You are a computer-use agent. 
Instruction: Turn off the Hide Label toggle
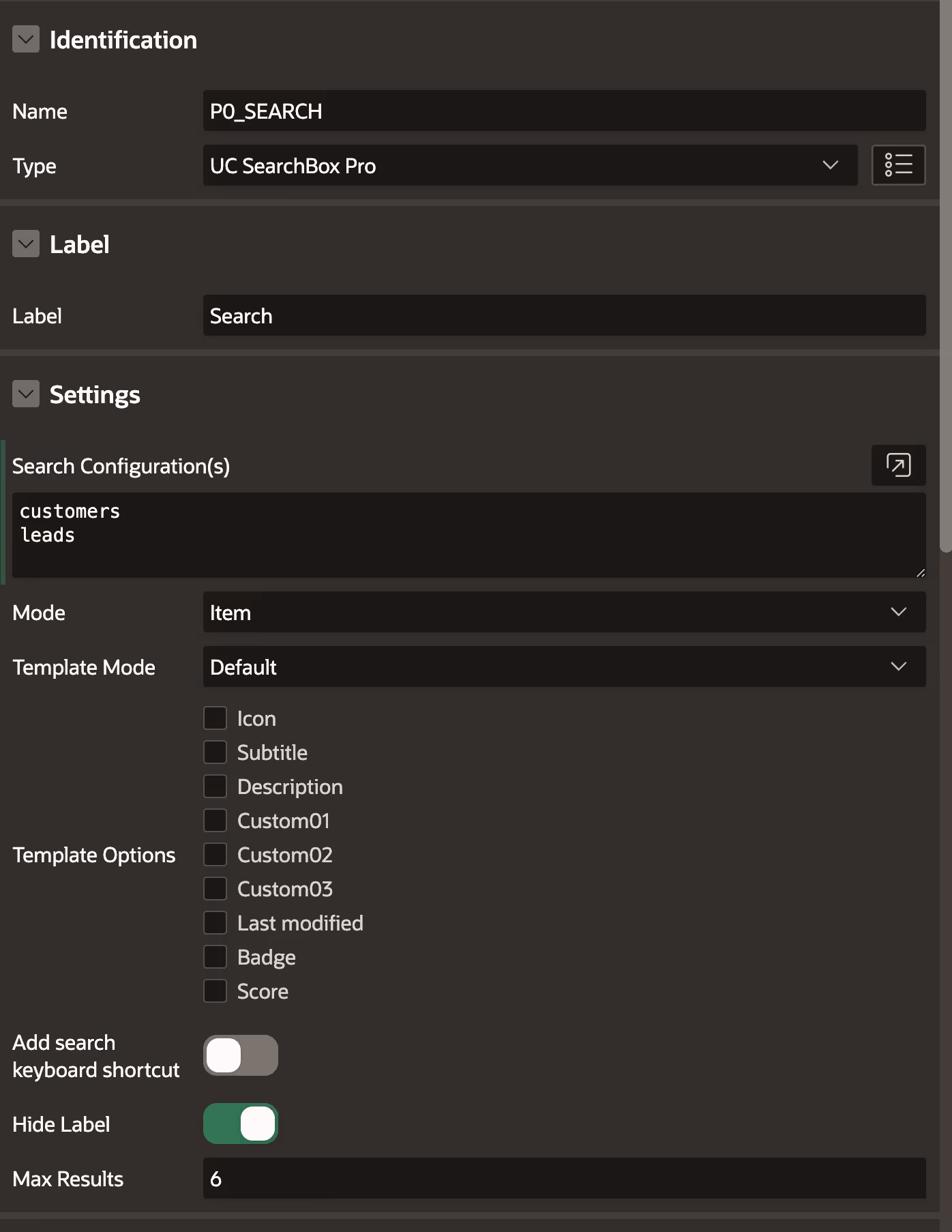pos(241,1124)
